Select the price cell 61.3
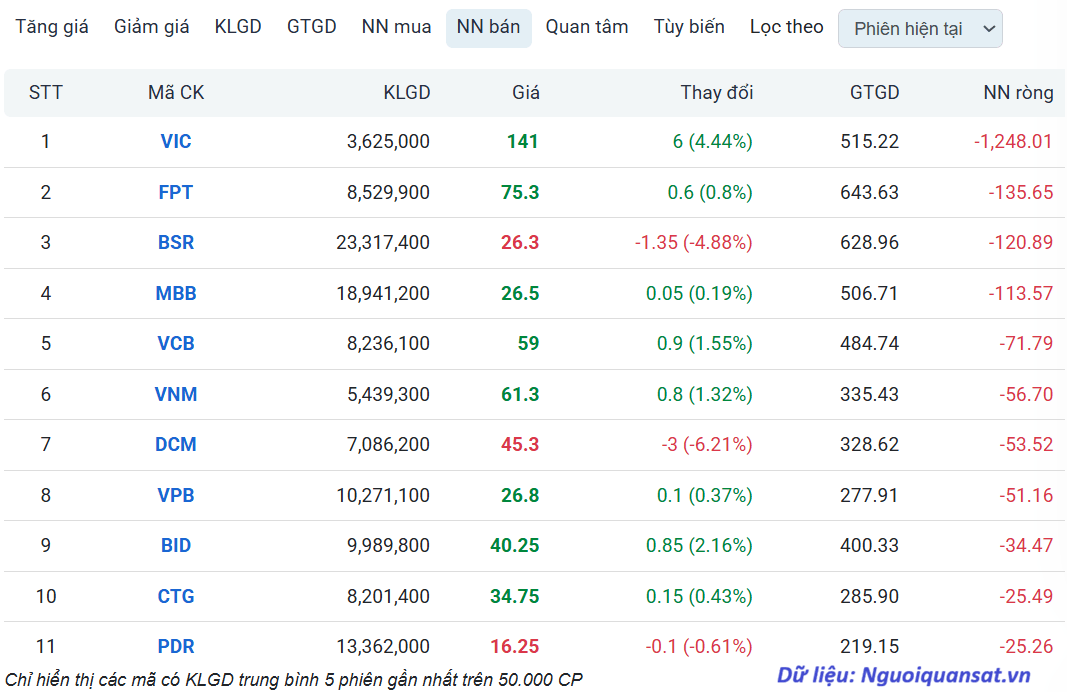1067x692 pixels. click(x=520, y=394)
